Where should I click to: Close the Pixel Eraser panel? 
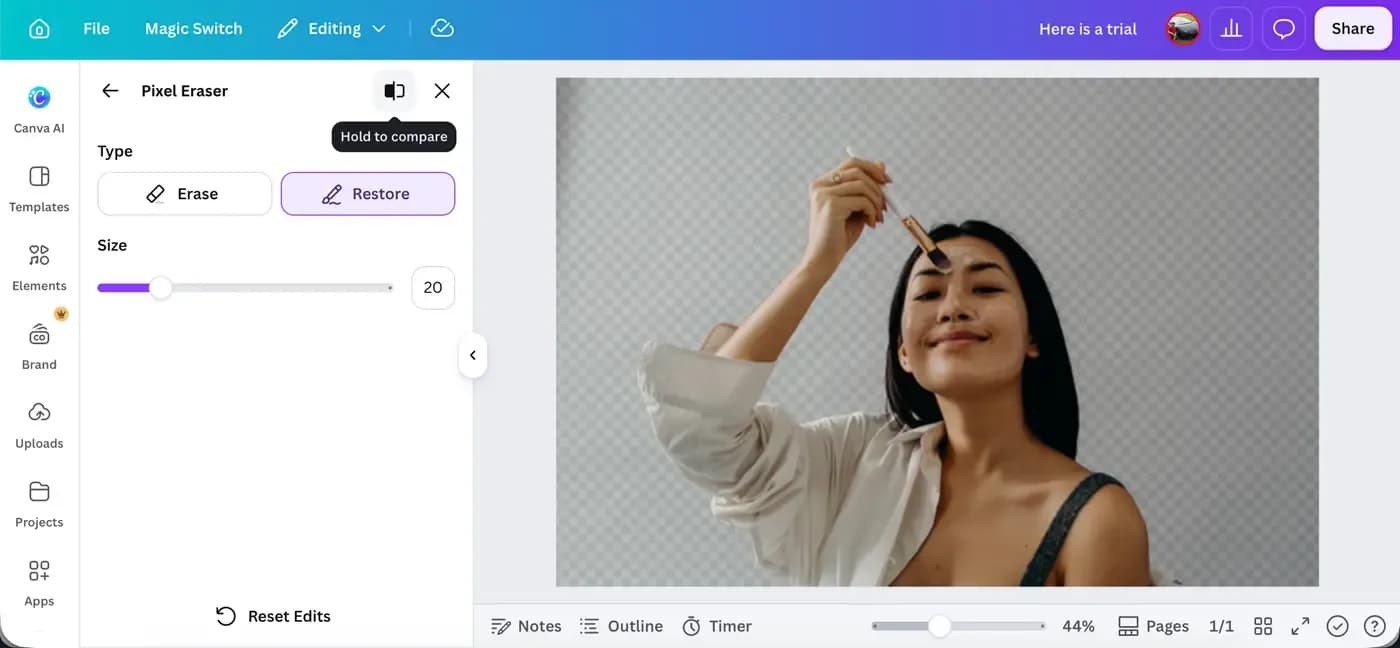(442, 91)
